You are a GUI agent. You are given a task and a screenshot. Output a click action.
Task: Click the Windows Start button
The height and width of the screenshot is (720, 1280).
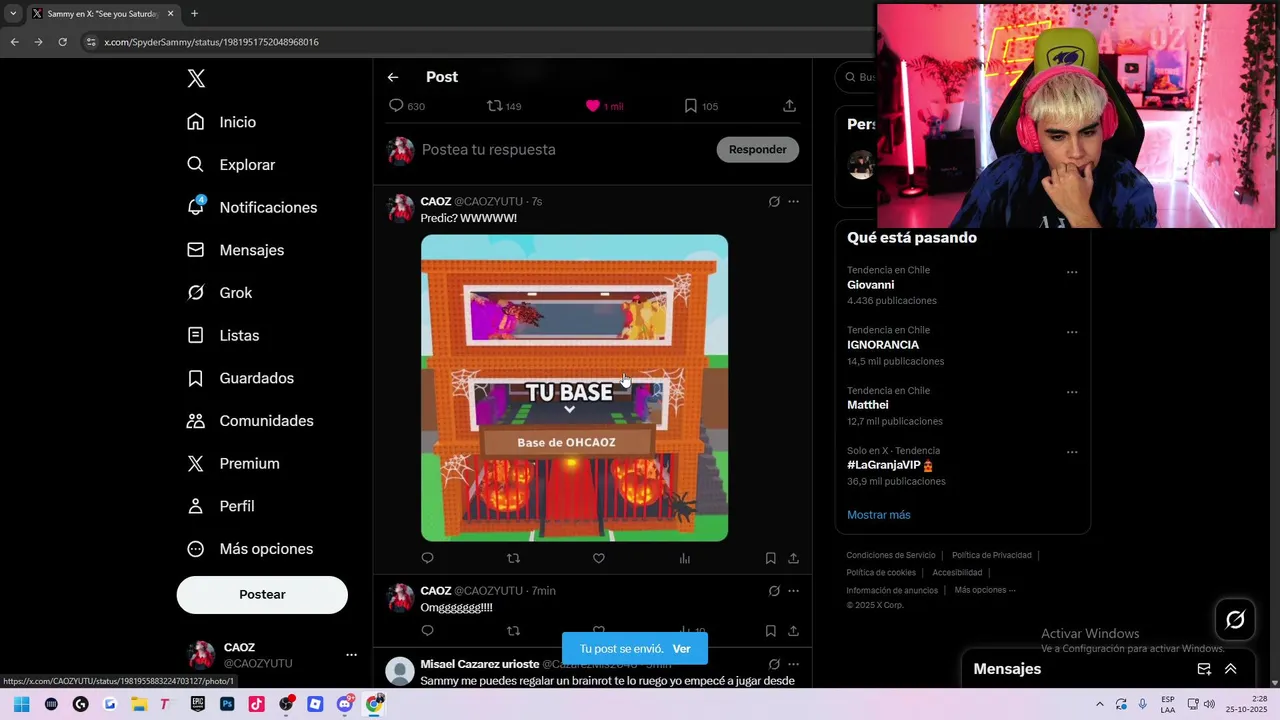click(22, 704)
